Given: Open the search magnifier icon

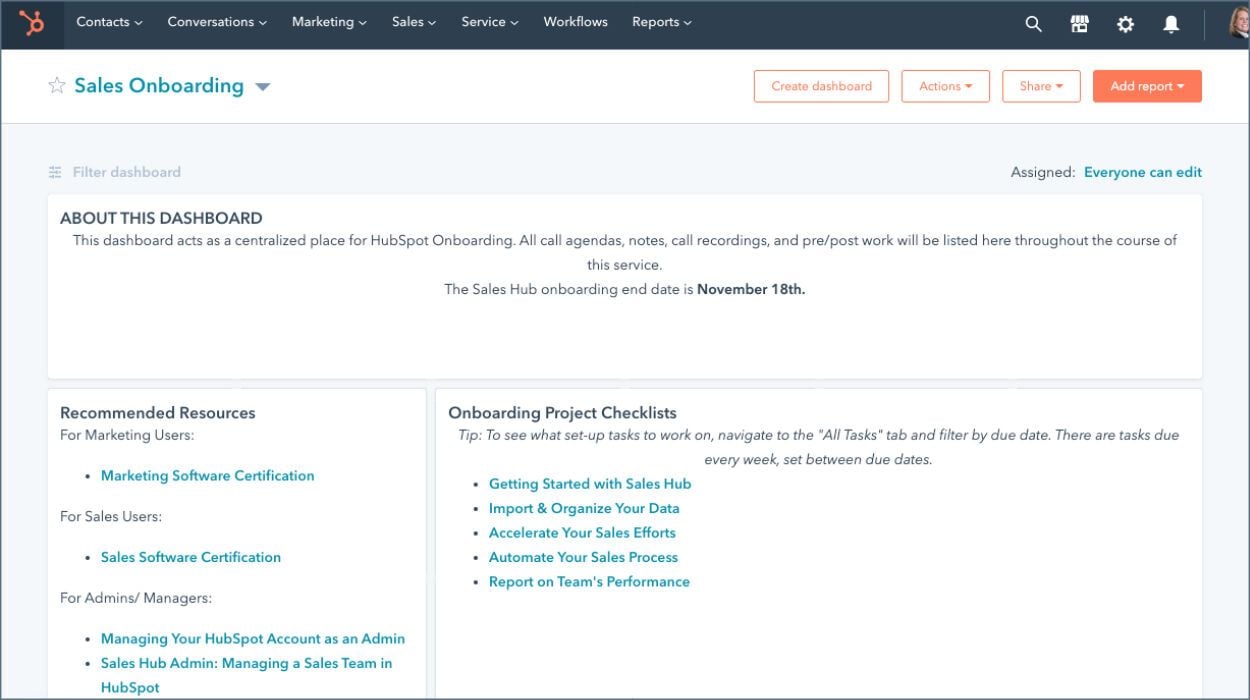Looking at the screenshot, I should [1034, 24].
